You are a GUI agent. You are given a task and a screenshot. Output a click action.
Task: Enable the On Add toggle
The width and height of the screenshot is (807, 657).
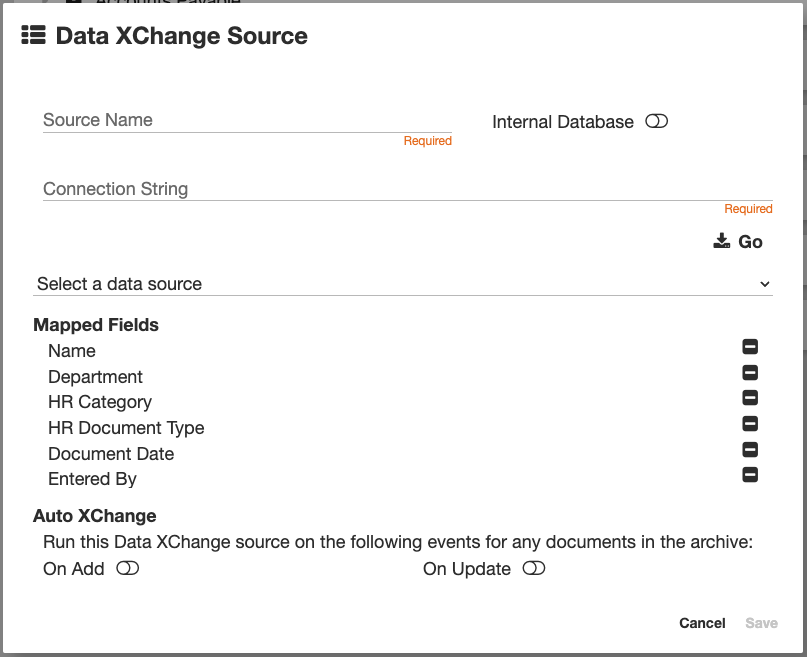(127, 568)
